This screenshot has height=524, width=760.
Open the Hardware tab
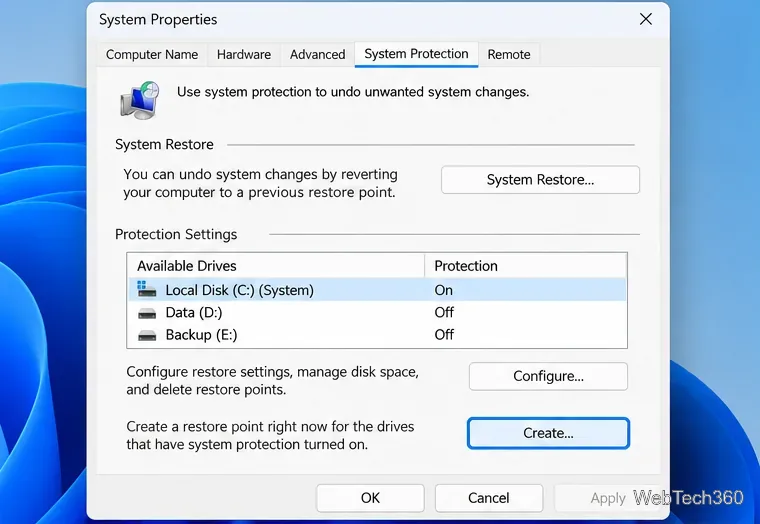(x=244, y=54)
